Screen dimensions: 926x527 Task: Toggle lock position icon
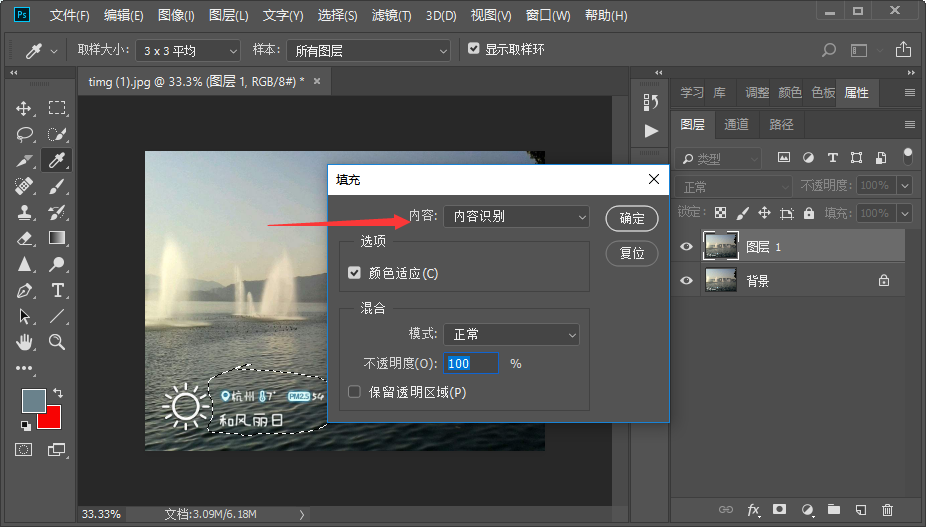pyautogui.click(x=764, y=213)
